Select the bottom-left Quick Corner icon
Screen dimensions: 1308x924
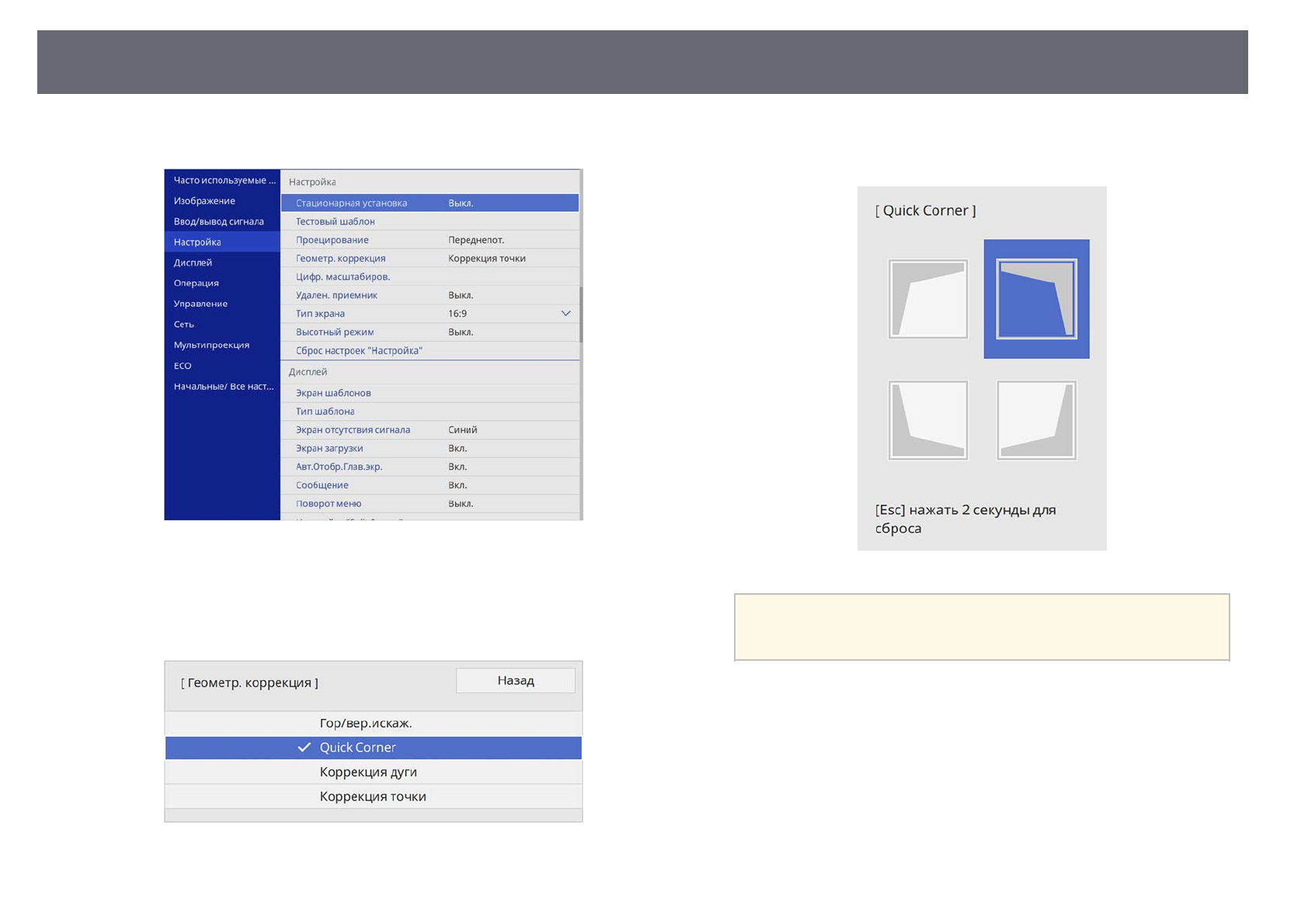tap(927, 420)
